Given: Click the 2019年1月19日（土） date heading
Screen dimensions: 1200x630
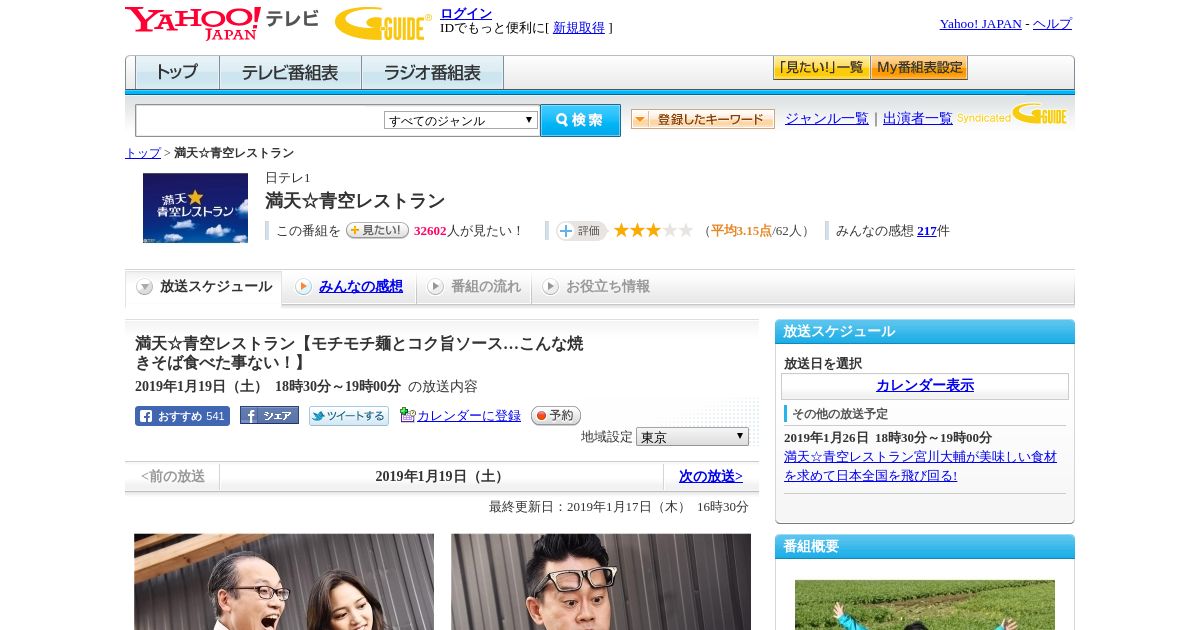Looking at the screenshot, I should 442,477.
